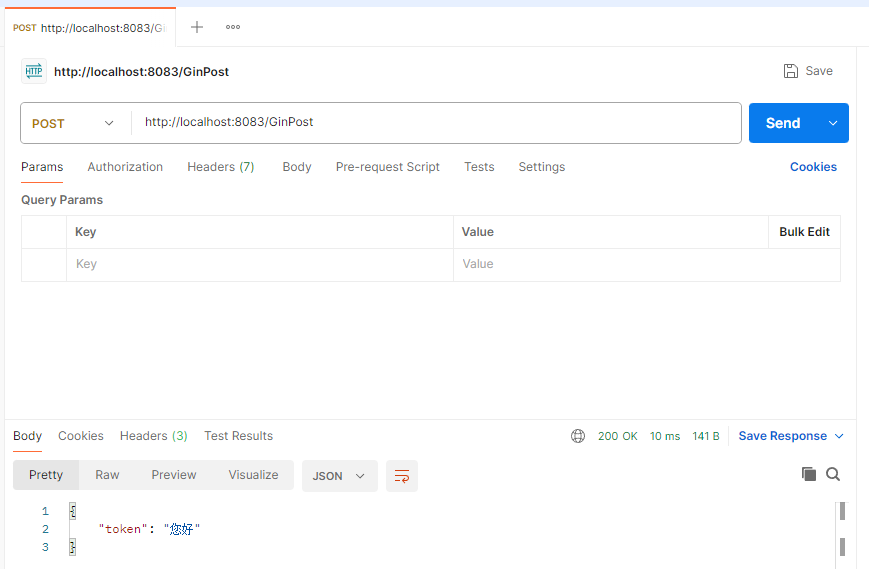The image size is (869, 569).
Task: Send the POST request
Action: click(x=782, y=123)
